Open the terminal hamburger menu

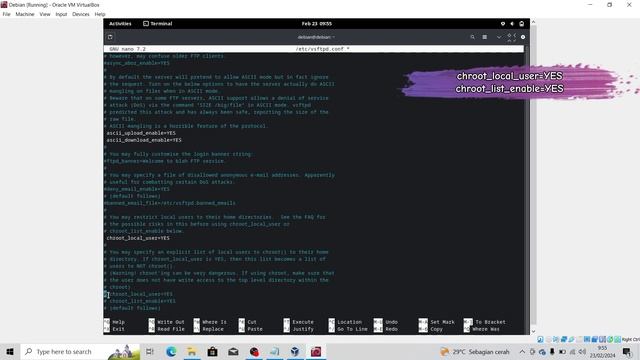(484, 37)
